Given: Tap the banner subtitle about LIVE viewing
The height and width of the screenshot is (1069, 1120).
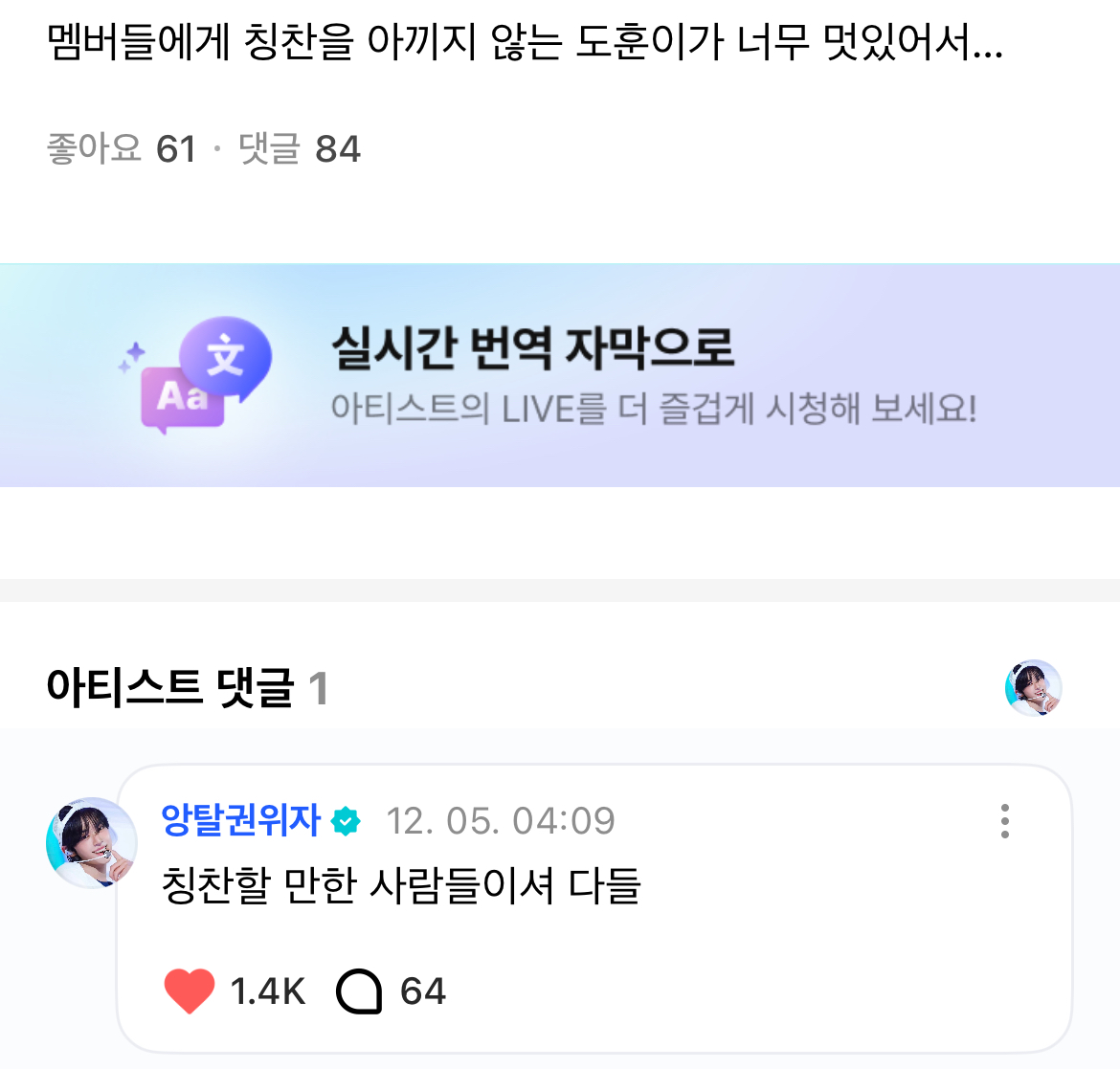Looking at the screenshot, I should [653, 410].
